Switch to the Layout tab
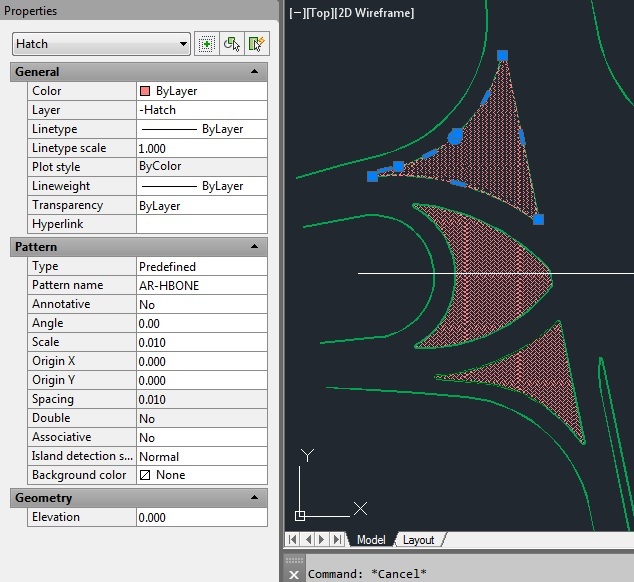Viewport: 634px width, 582px height. [x=418, y=540]
